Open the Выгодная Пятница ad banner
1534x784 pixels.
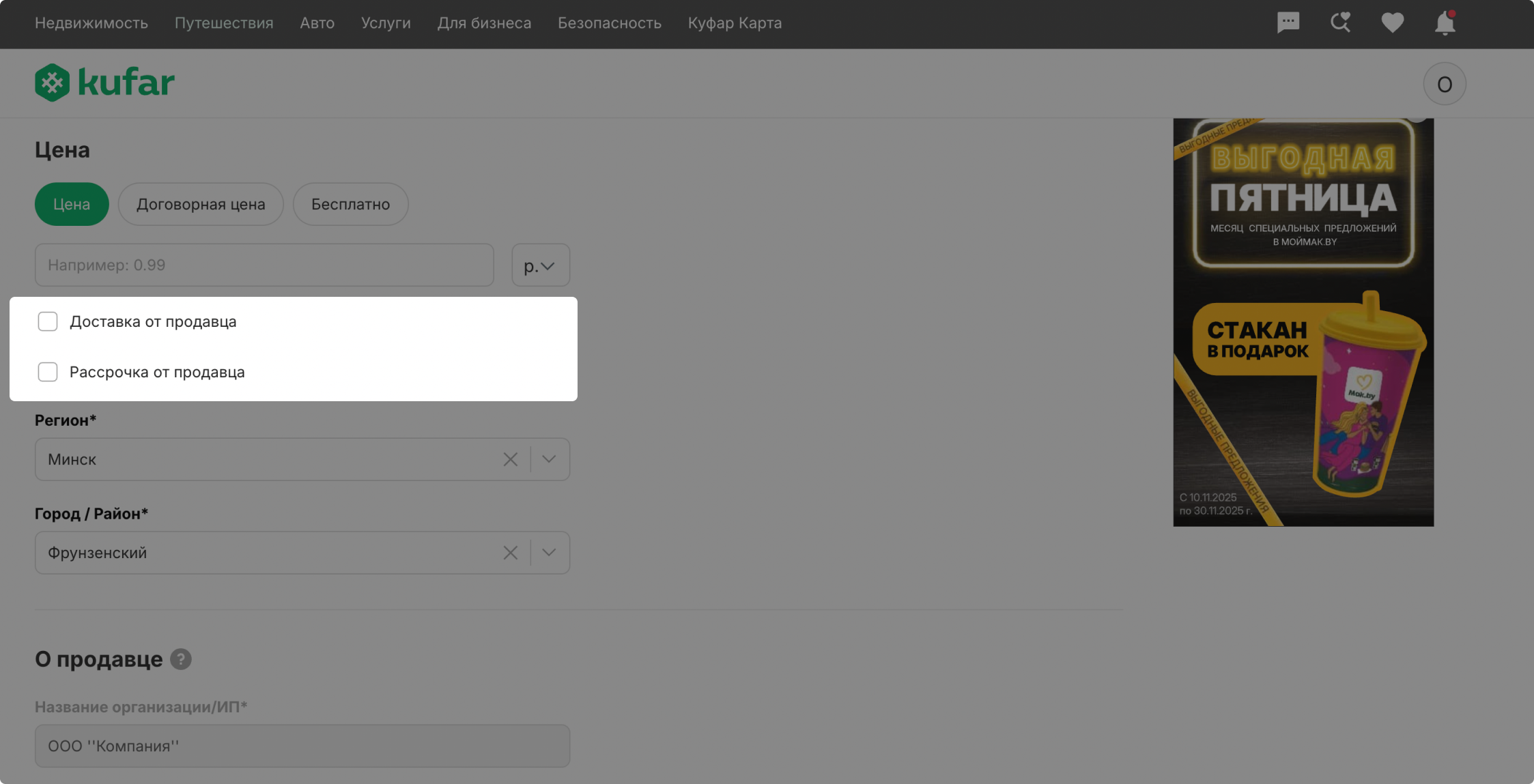pos(1303,322)
